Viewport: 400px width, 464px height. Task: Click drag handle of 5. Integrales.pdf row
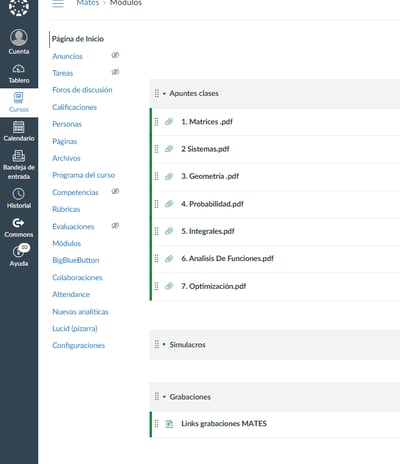(156, 231)
